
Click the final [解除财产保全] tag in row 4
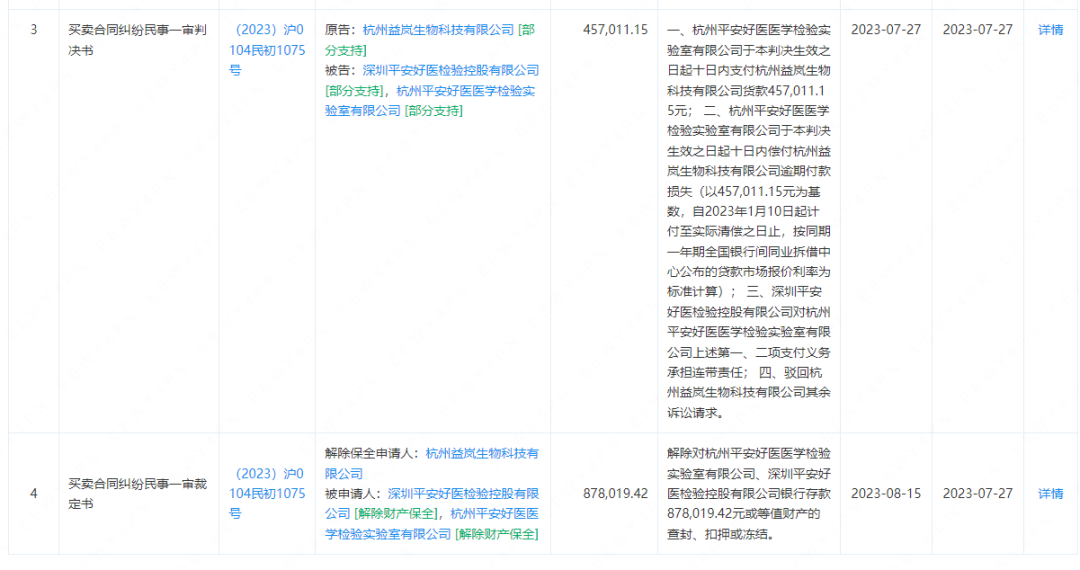[x=496, y=534]
